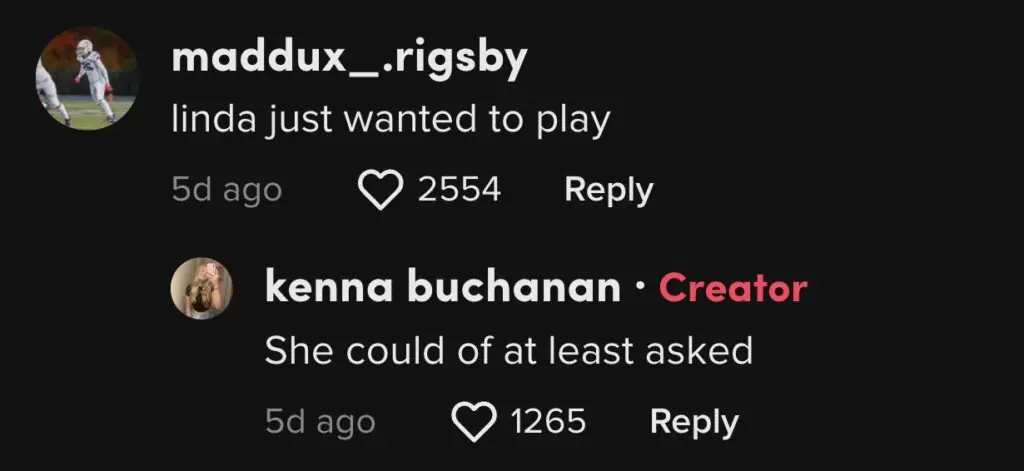
Task: Like the comment by maddux_.rigsby
Action: coord(379,189)
